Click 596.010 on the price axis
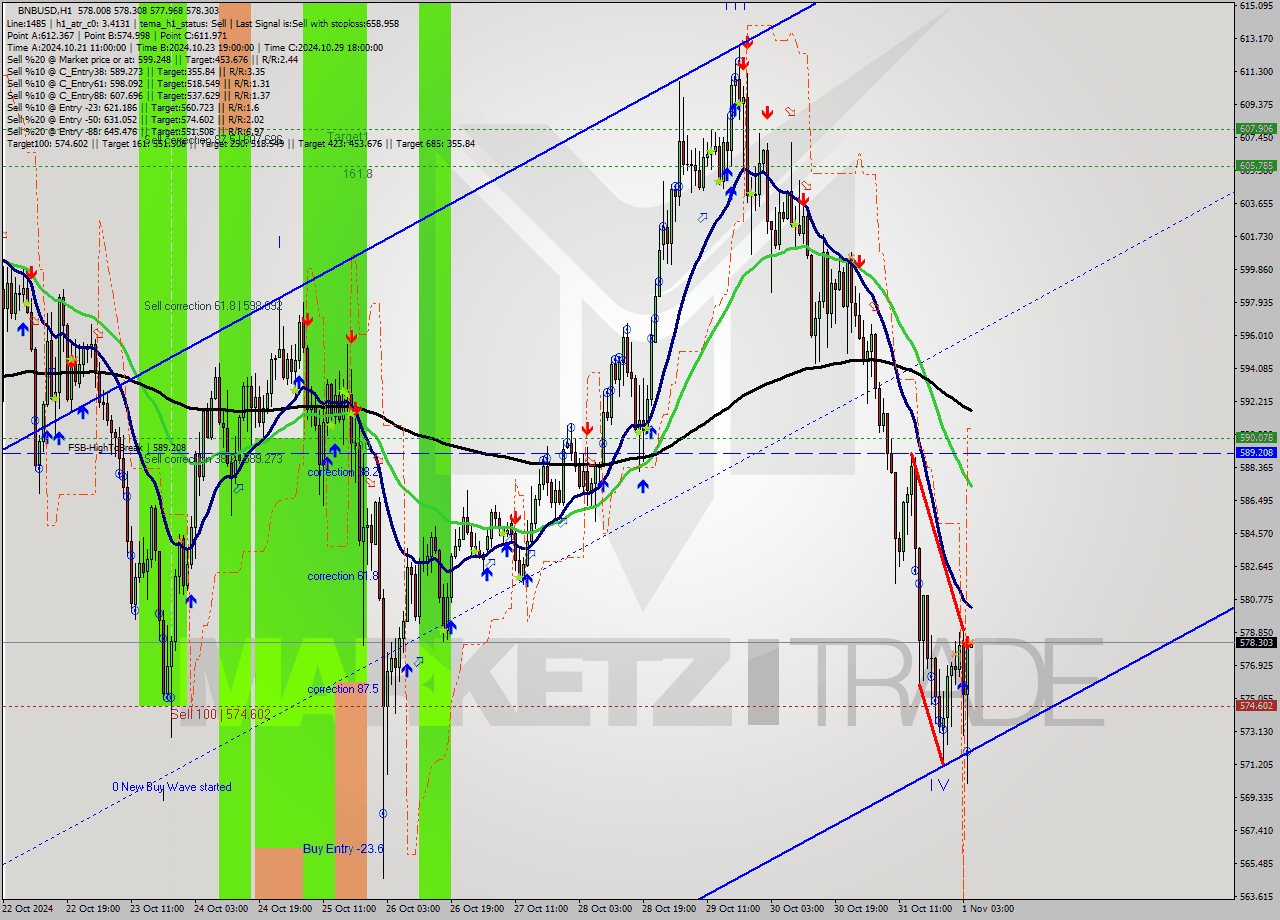The height and width of the screenshot is (920, 1280). 1256,336
